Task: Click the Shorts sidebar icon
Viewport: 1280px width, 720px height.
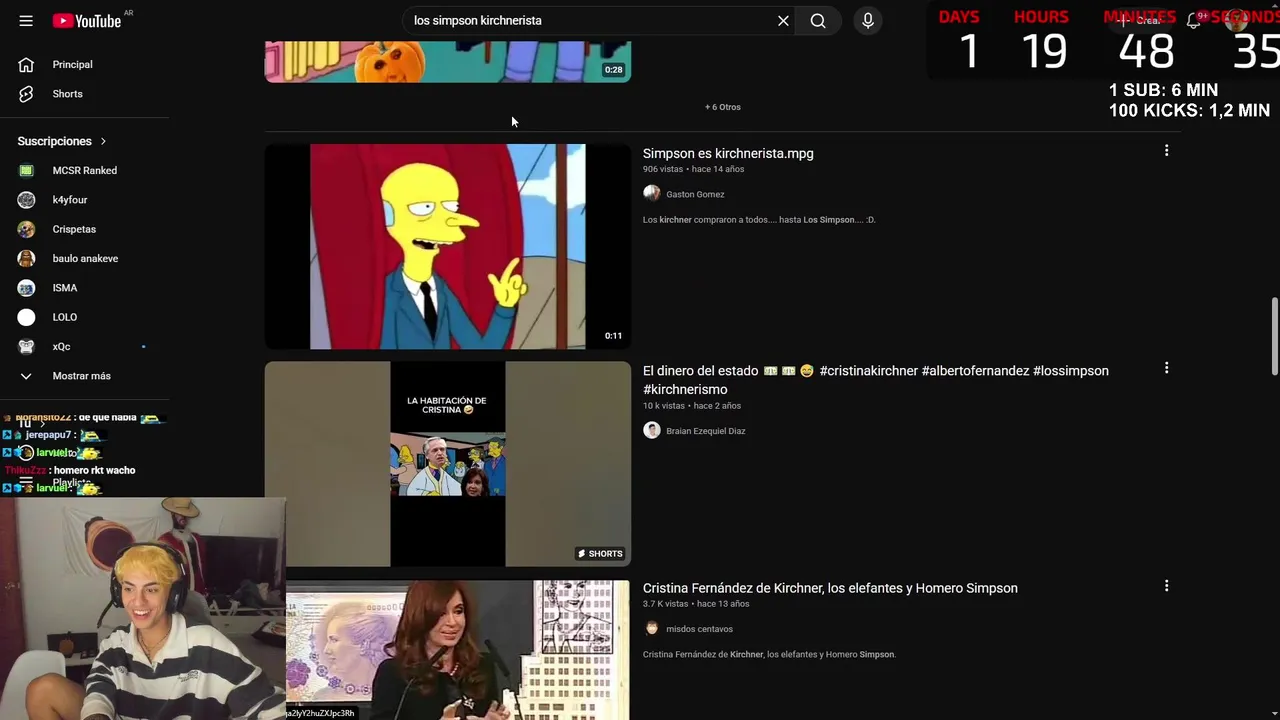Action: 27,94
